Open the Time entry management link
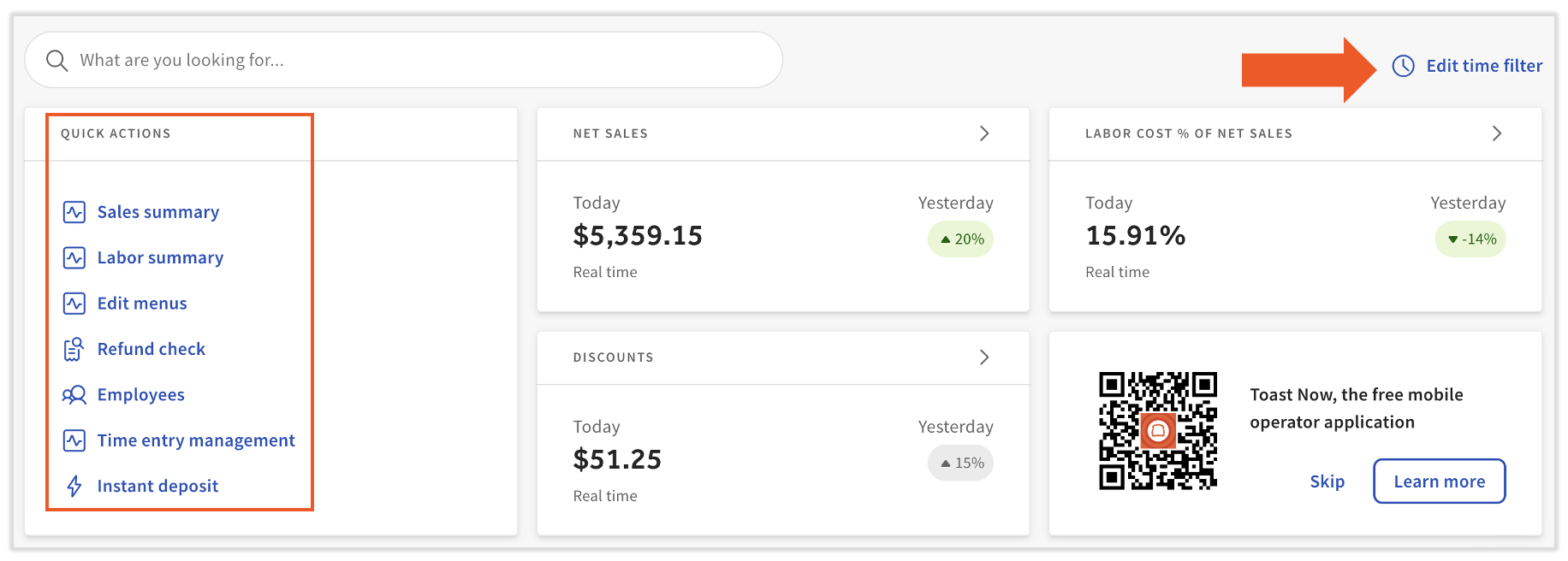 tap(196, 440)
